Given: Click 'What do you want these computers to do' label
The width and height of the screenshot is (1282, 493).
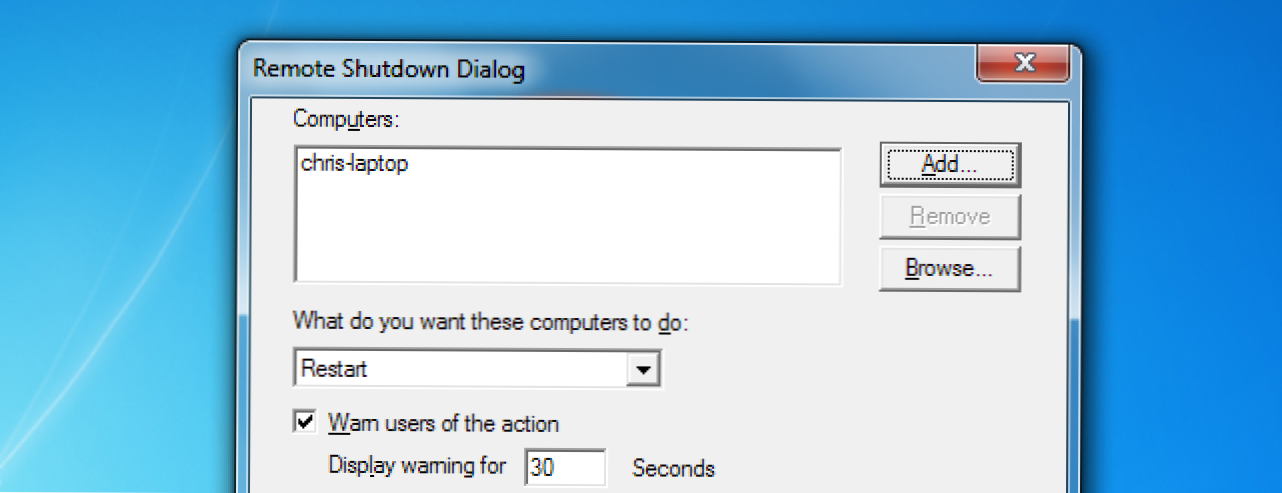Looking at the screenshot, I should (x=492, y=322).
